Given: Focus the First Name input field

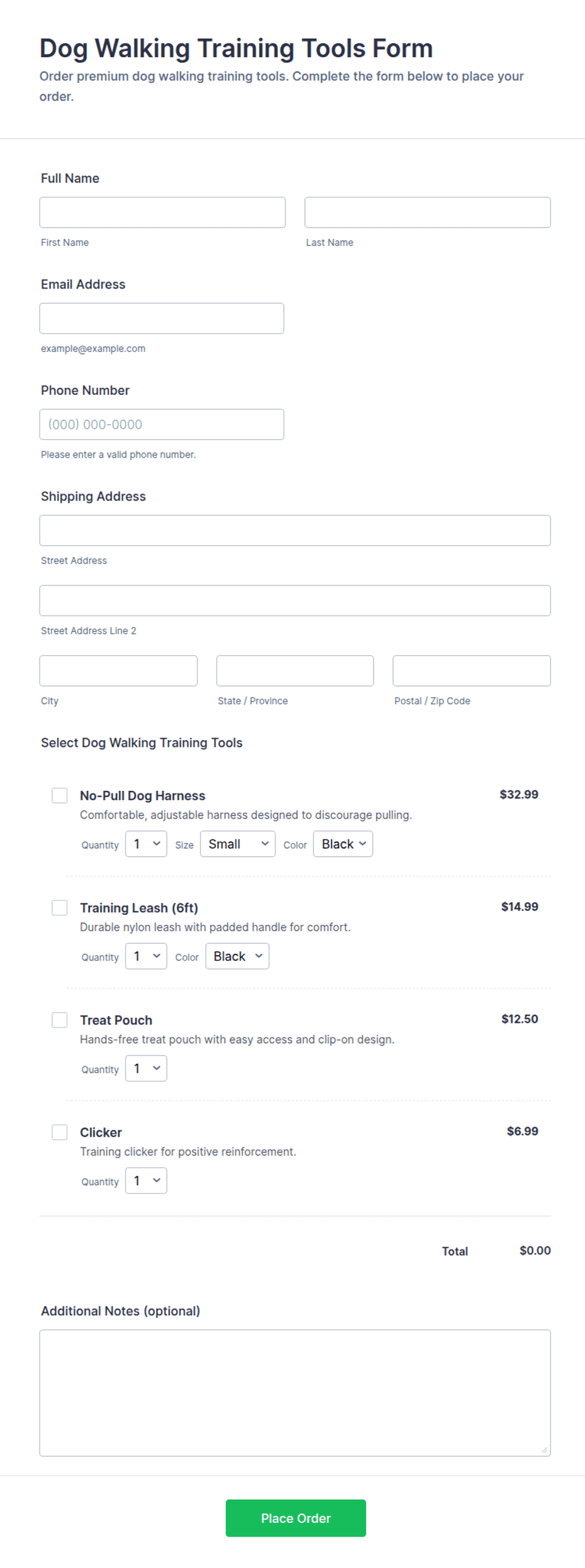Looking at the screenshot, I should click(162, 212).
